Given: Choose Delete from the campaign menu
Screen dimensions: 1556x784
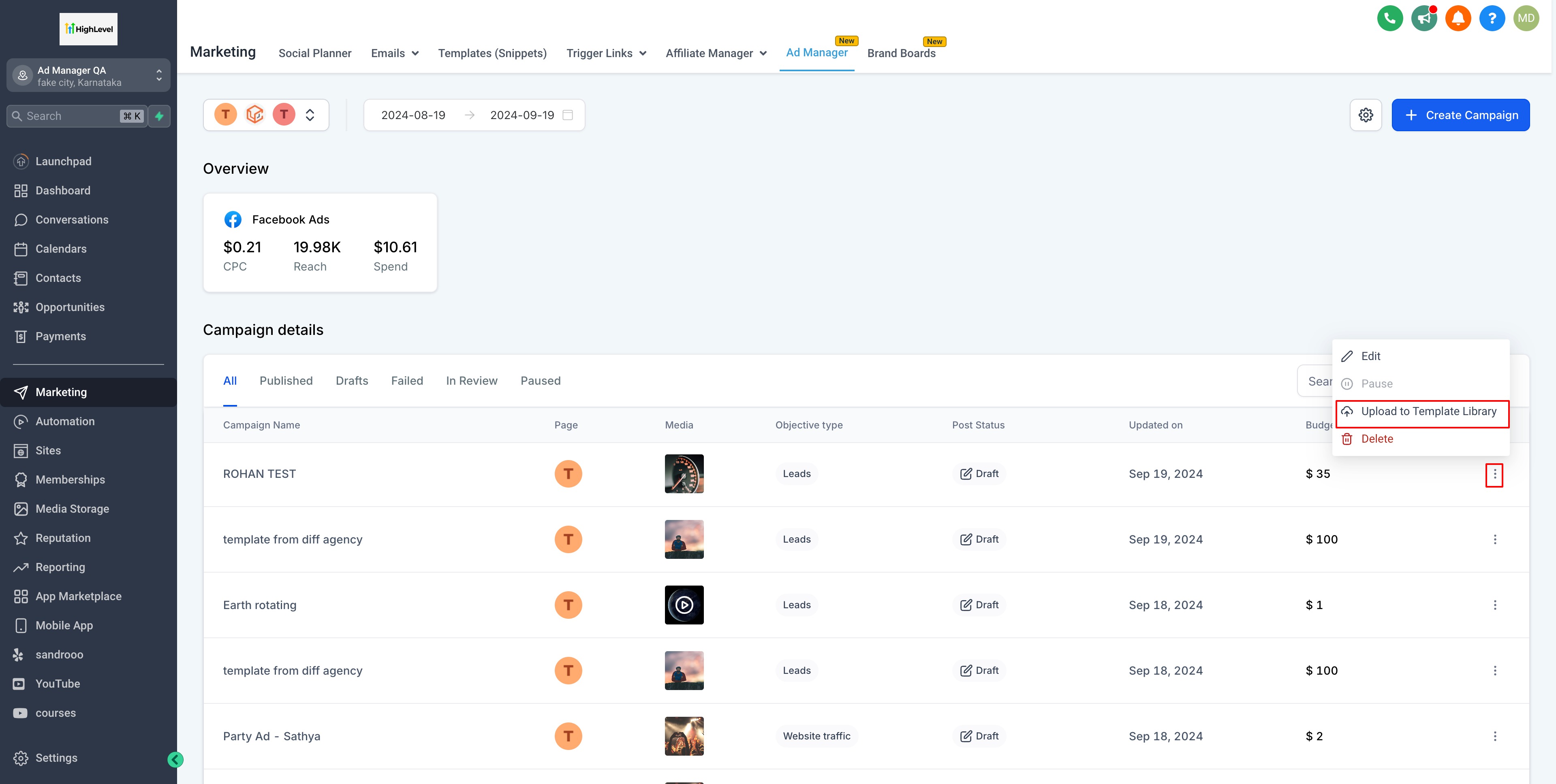Looking at the screenshot, I should (1376, 439).
